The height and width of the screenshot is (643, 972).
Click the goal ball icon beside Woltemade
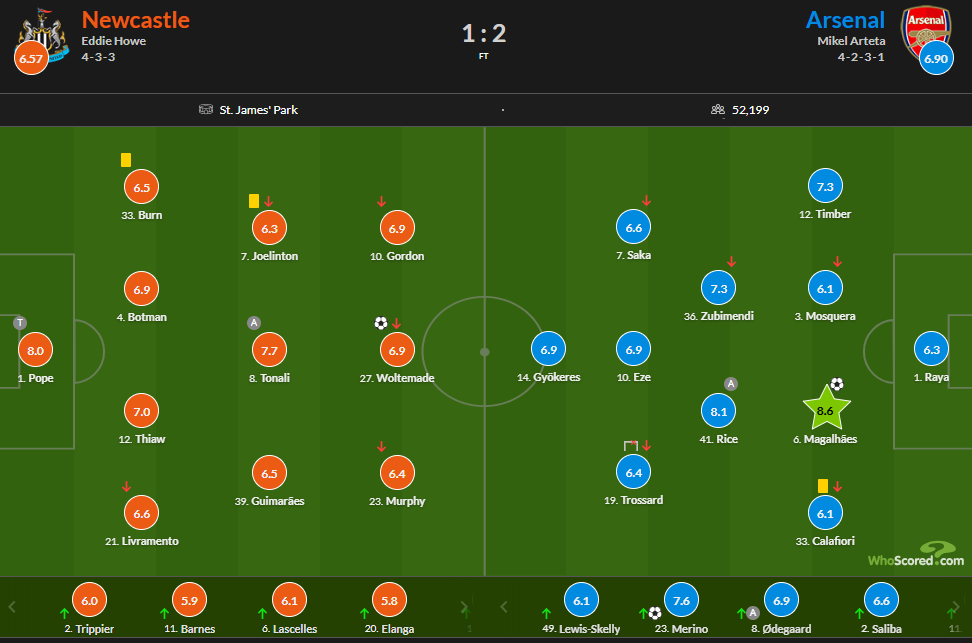coord(380,323)
